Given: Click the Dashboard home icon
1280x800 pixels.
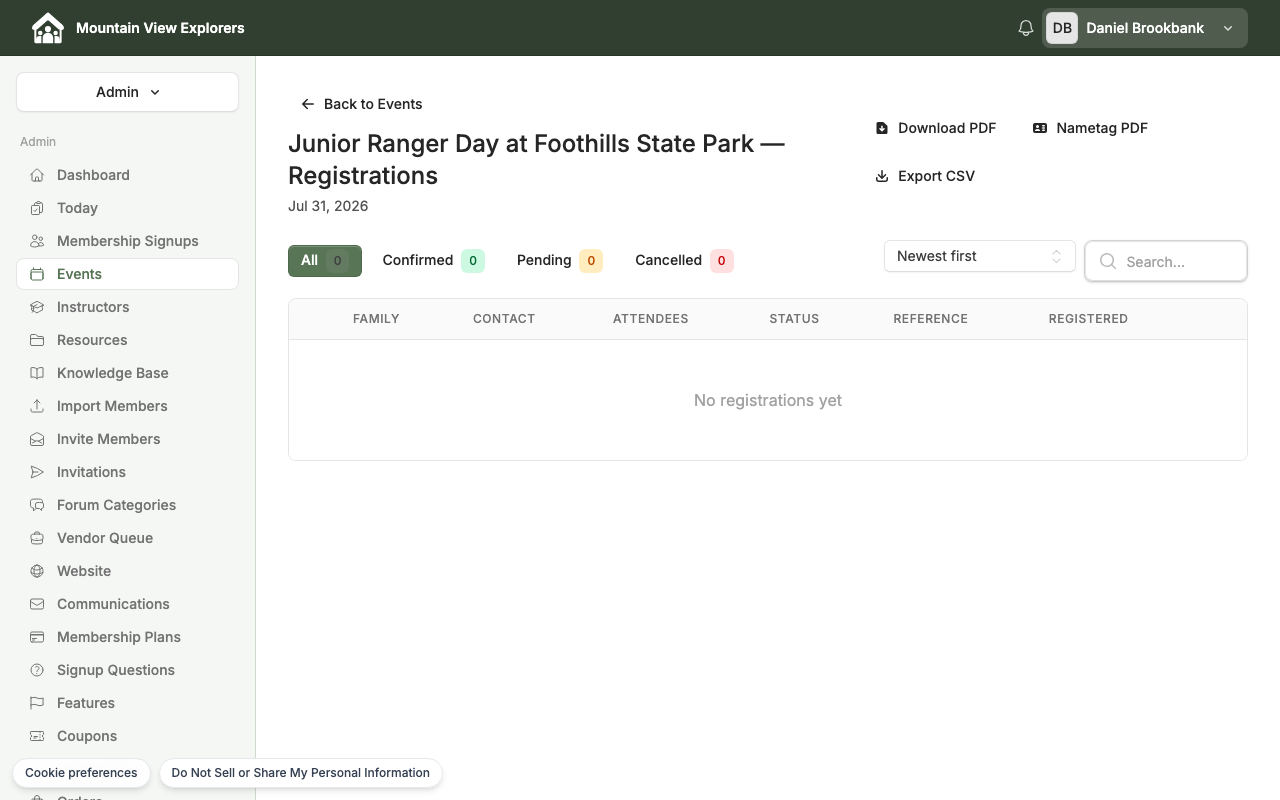Looking at the screenshot, I should pos(37,175).
